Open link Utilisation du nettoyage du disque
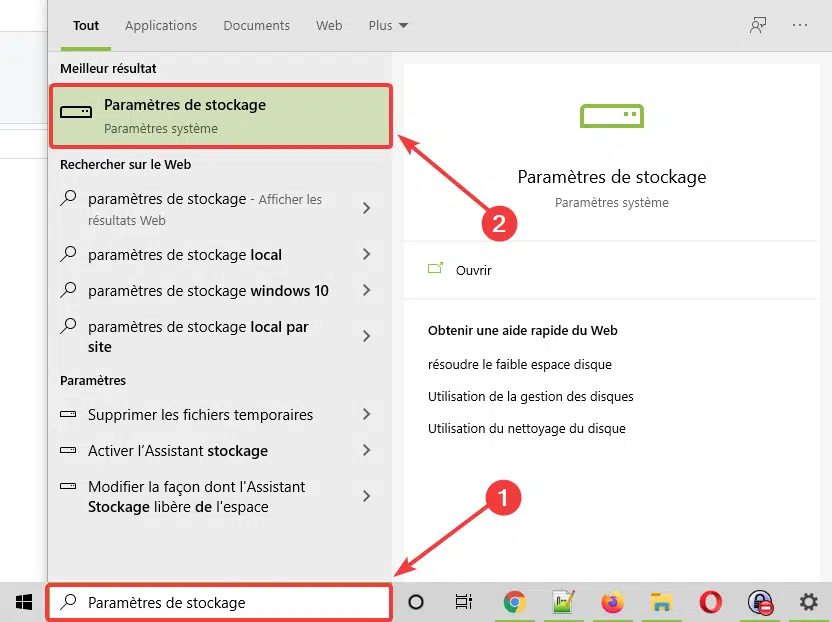 [x=526, y=428]
